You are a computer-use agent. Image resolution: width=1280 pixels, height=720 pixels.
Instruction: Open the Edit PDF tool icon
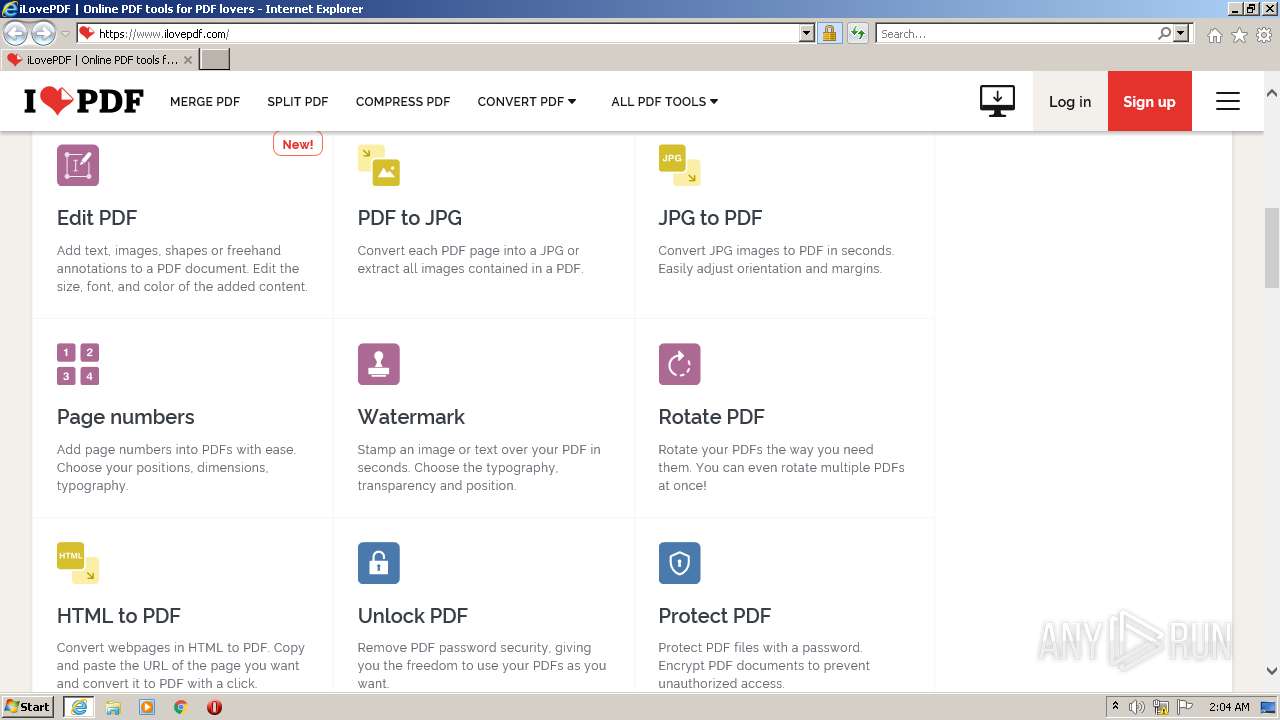pos(78,165)
